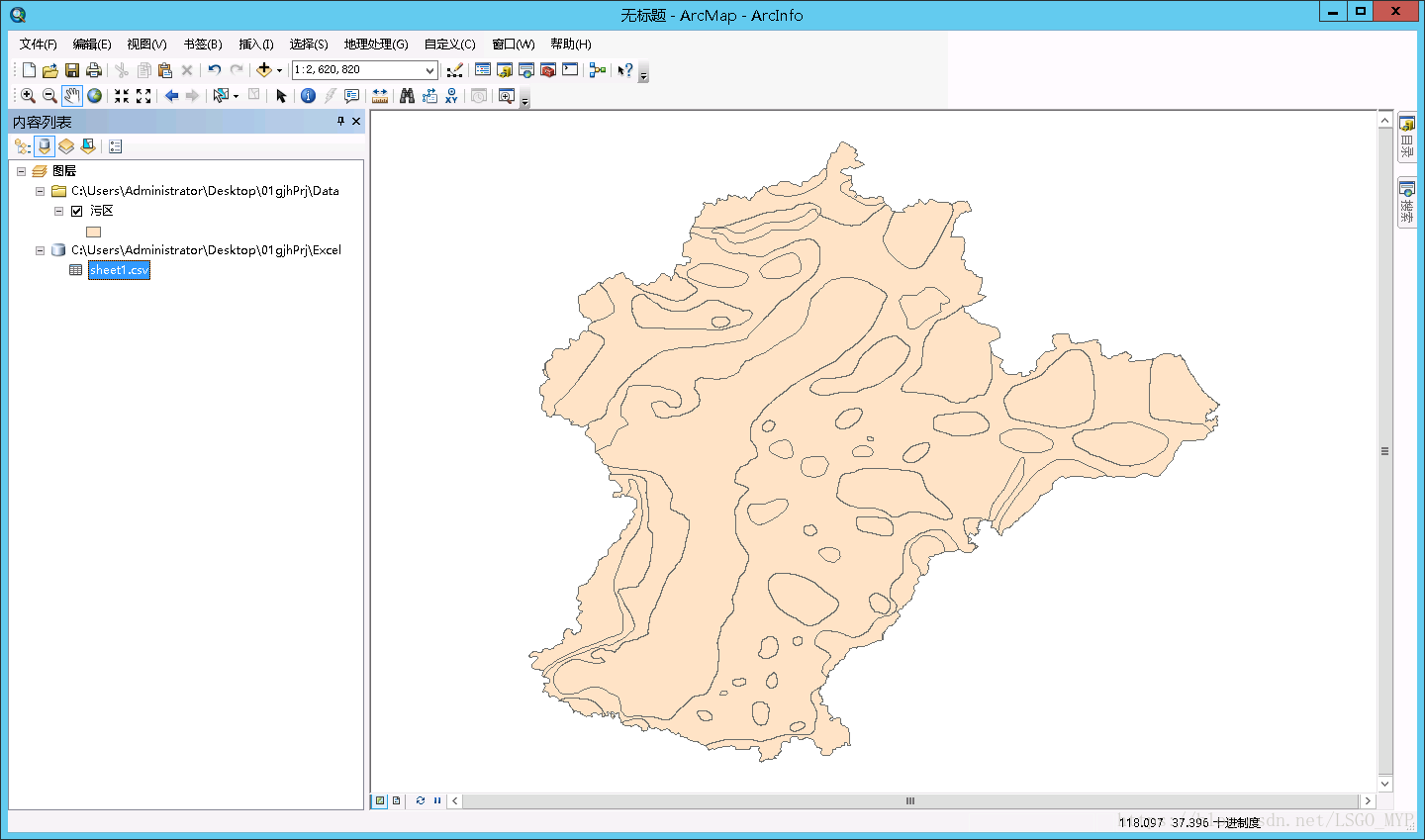Open the 编辑(E) menu
This screenshot has height=840, width=1425.
click(x=92, y=45)
